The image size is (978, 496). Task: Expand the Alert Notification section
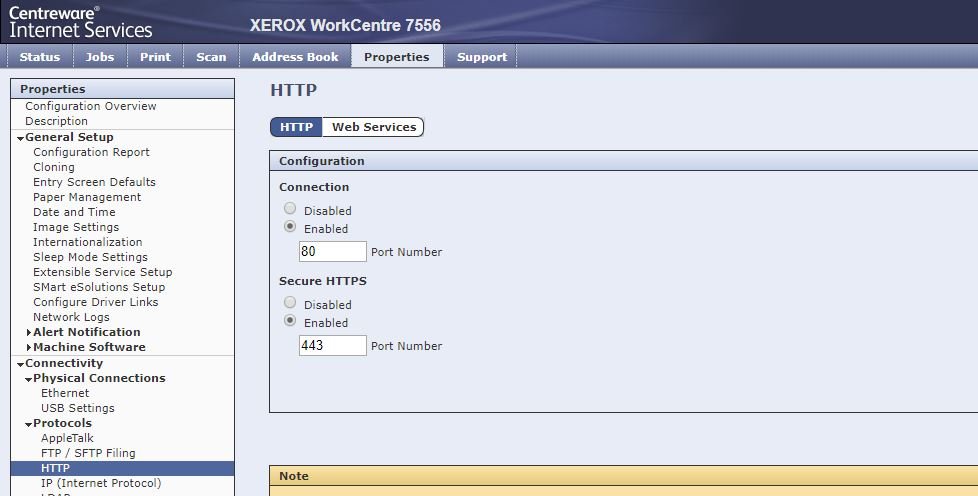click(x=28, y=332)
